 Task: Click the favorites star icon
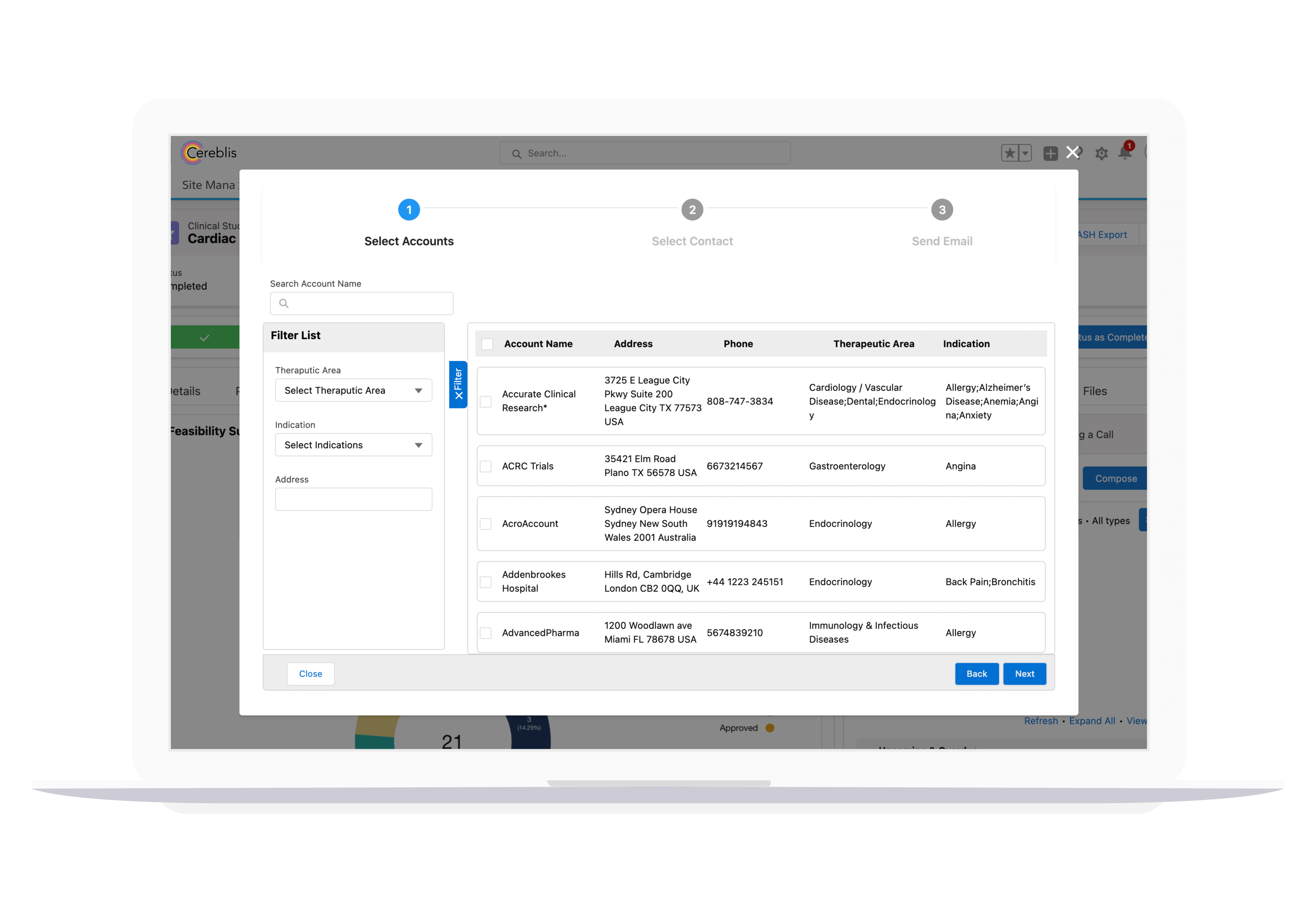1009,153
